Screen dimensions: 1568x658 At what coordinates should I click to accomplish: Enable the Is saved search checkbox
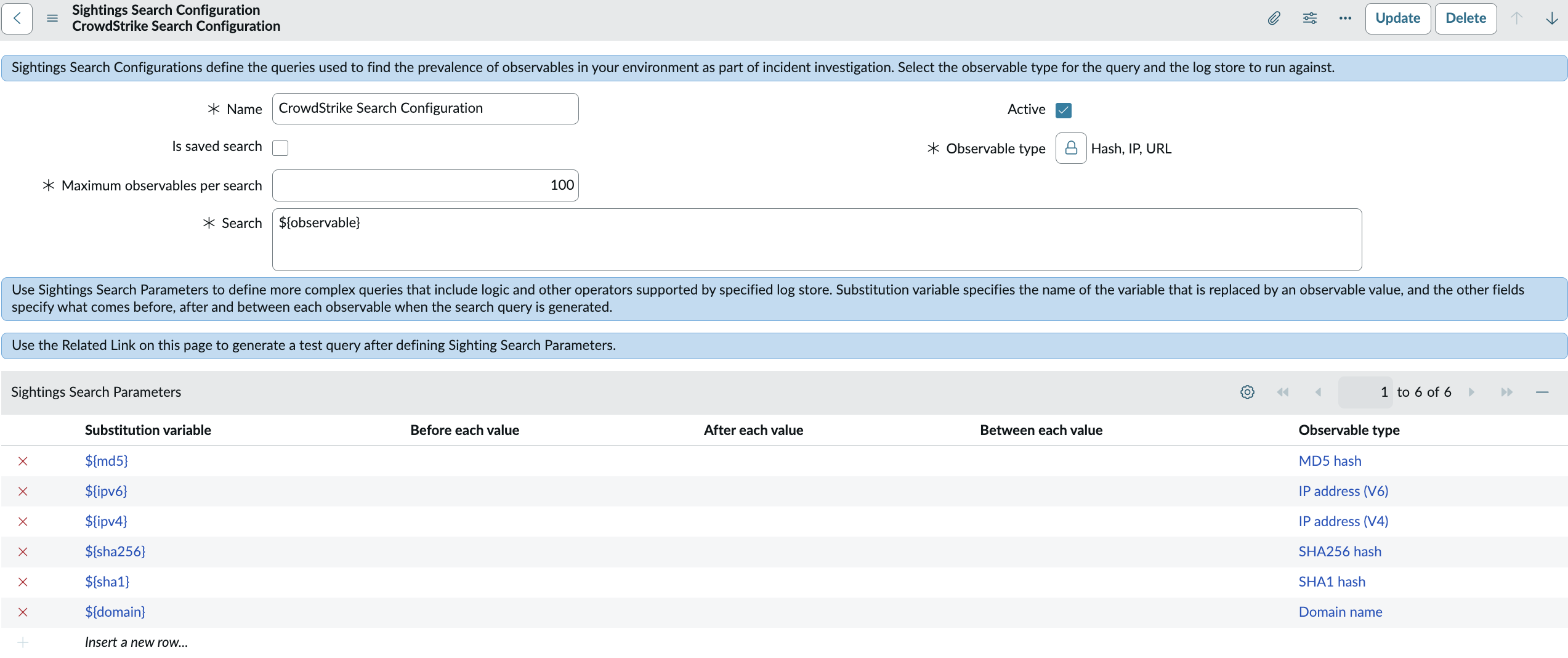click(x=280, y=148)
